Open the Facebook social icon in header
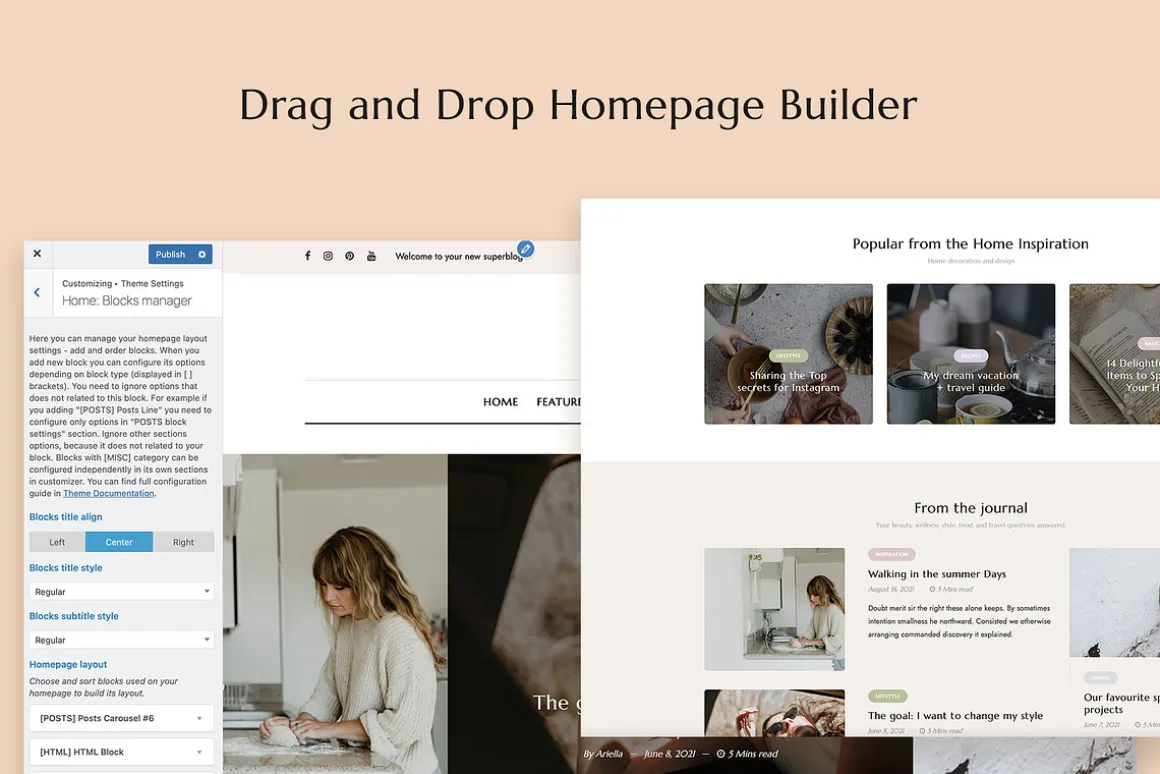This screenshot has width=1160, height=774. point(308,256)
